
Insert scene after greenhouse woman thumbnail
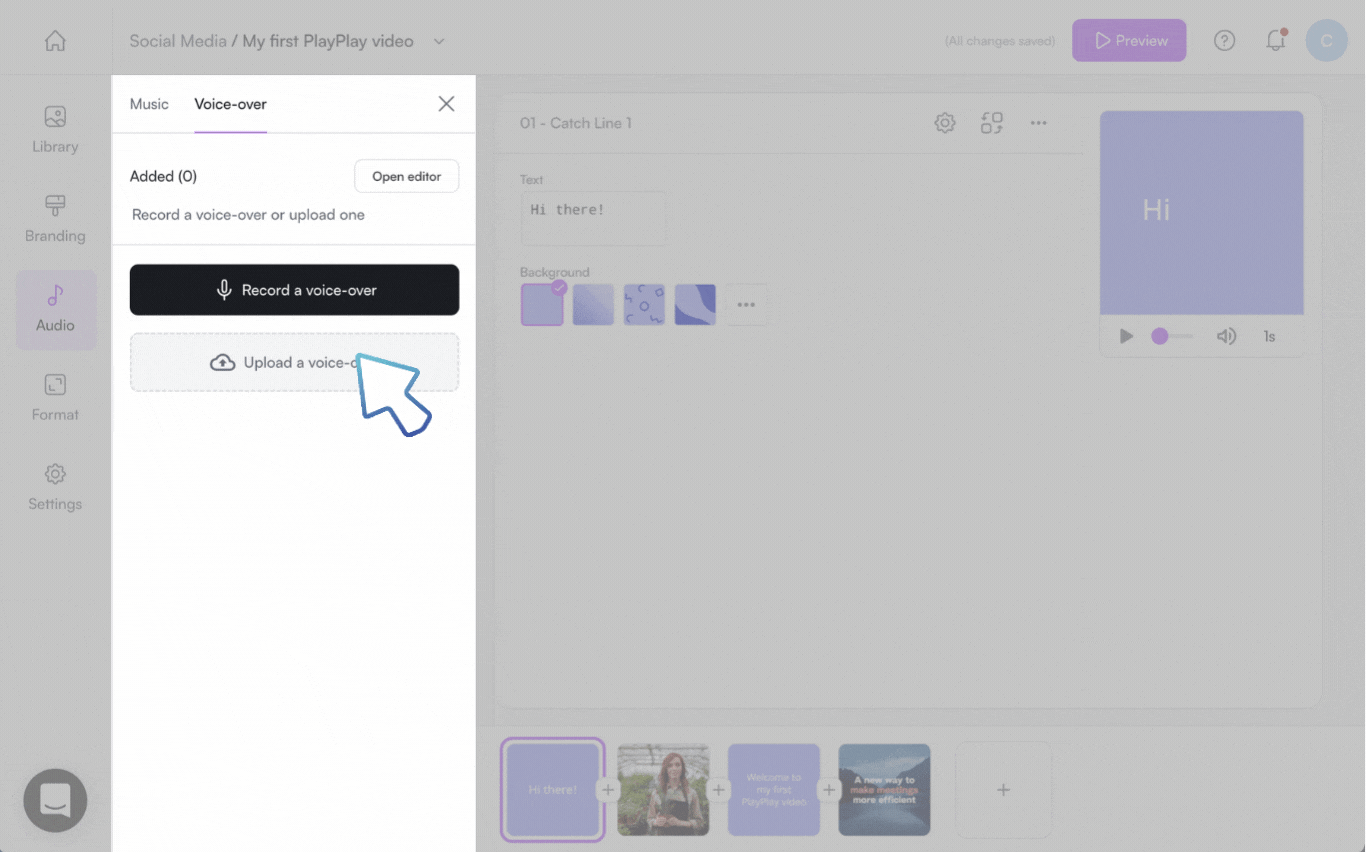pyautogui.click(x=718, y=790)
